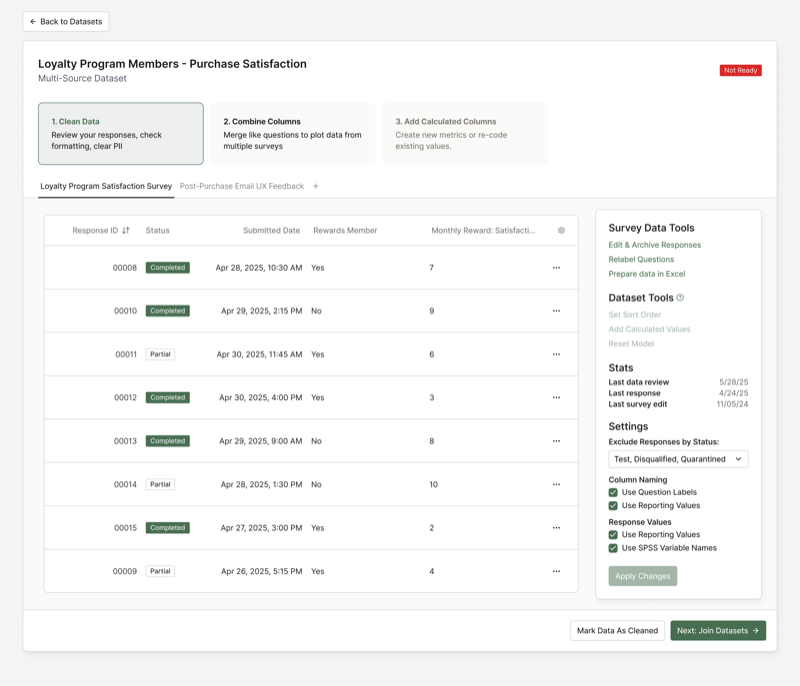800x686 pixels.
Task: Open row actions menu for response 00015
Action: click(x=556, y=528)
